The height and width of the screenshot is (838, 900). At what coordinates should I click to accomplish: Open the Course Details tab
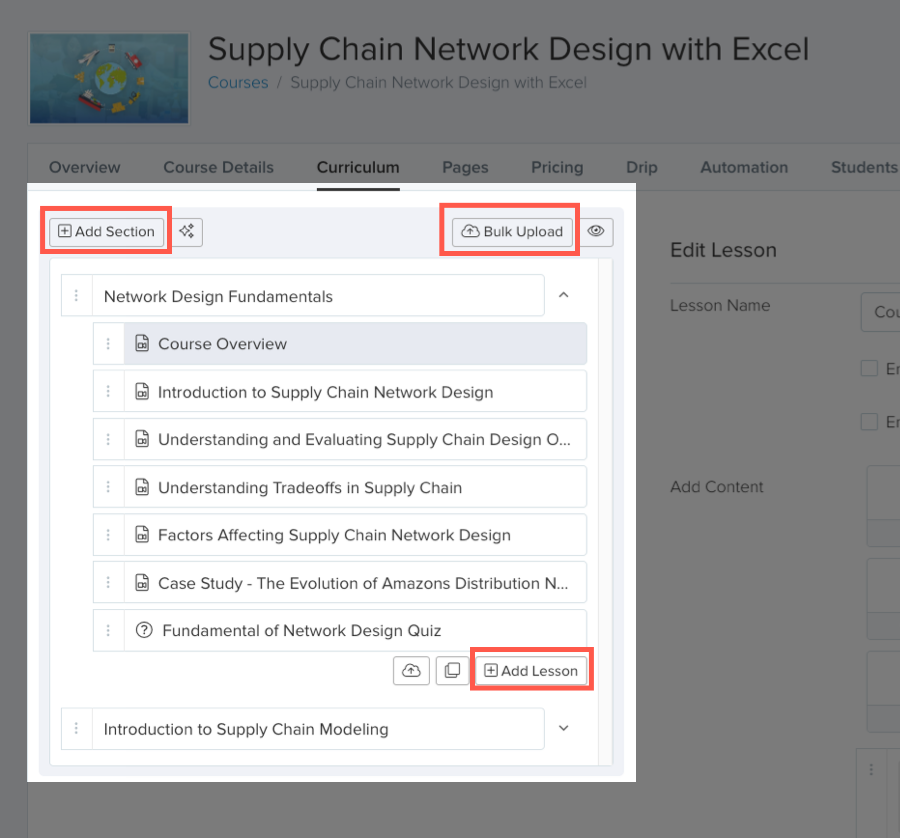218,167
